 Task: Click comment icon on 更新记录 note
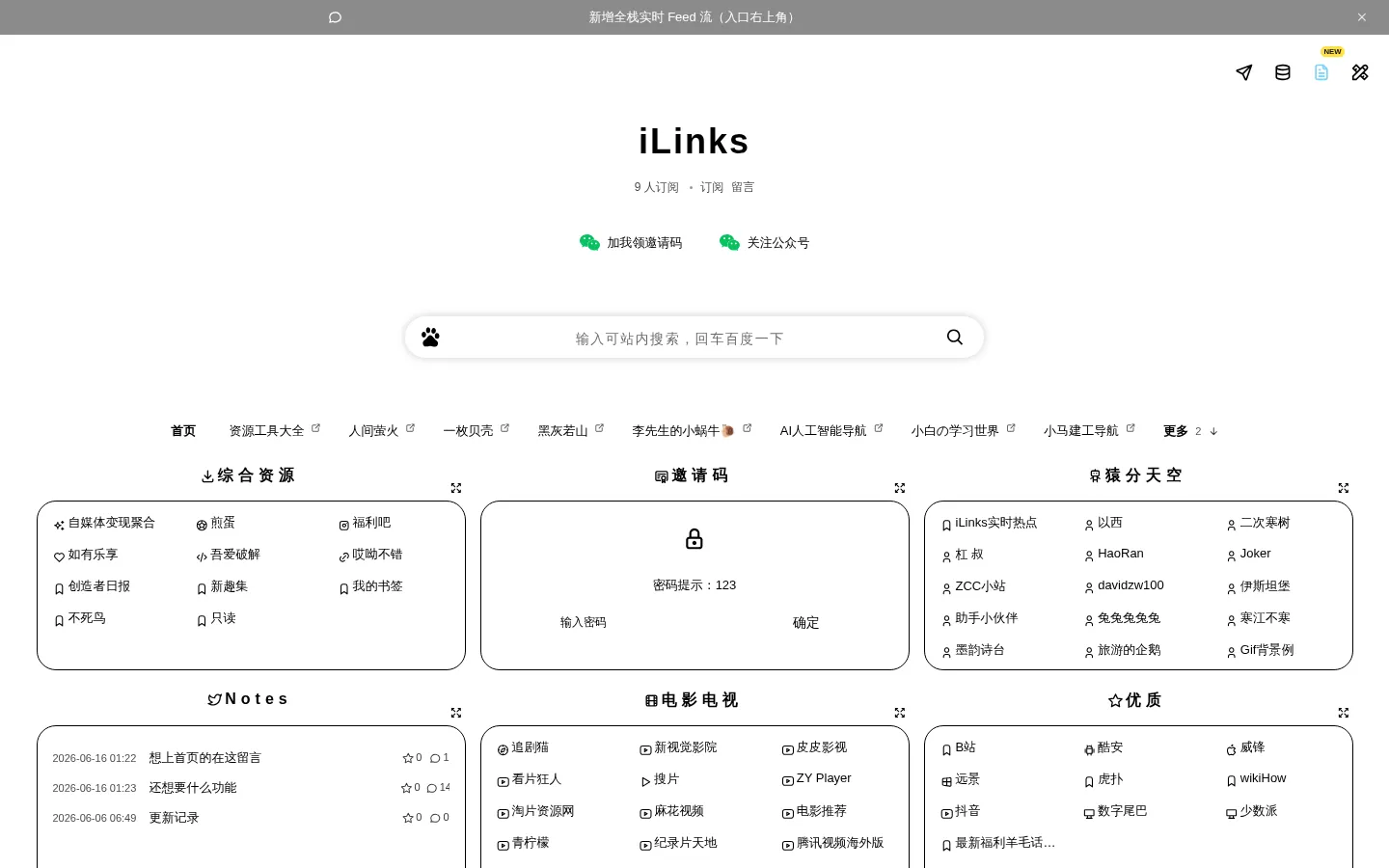[435, 818]
